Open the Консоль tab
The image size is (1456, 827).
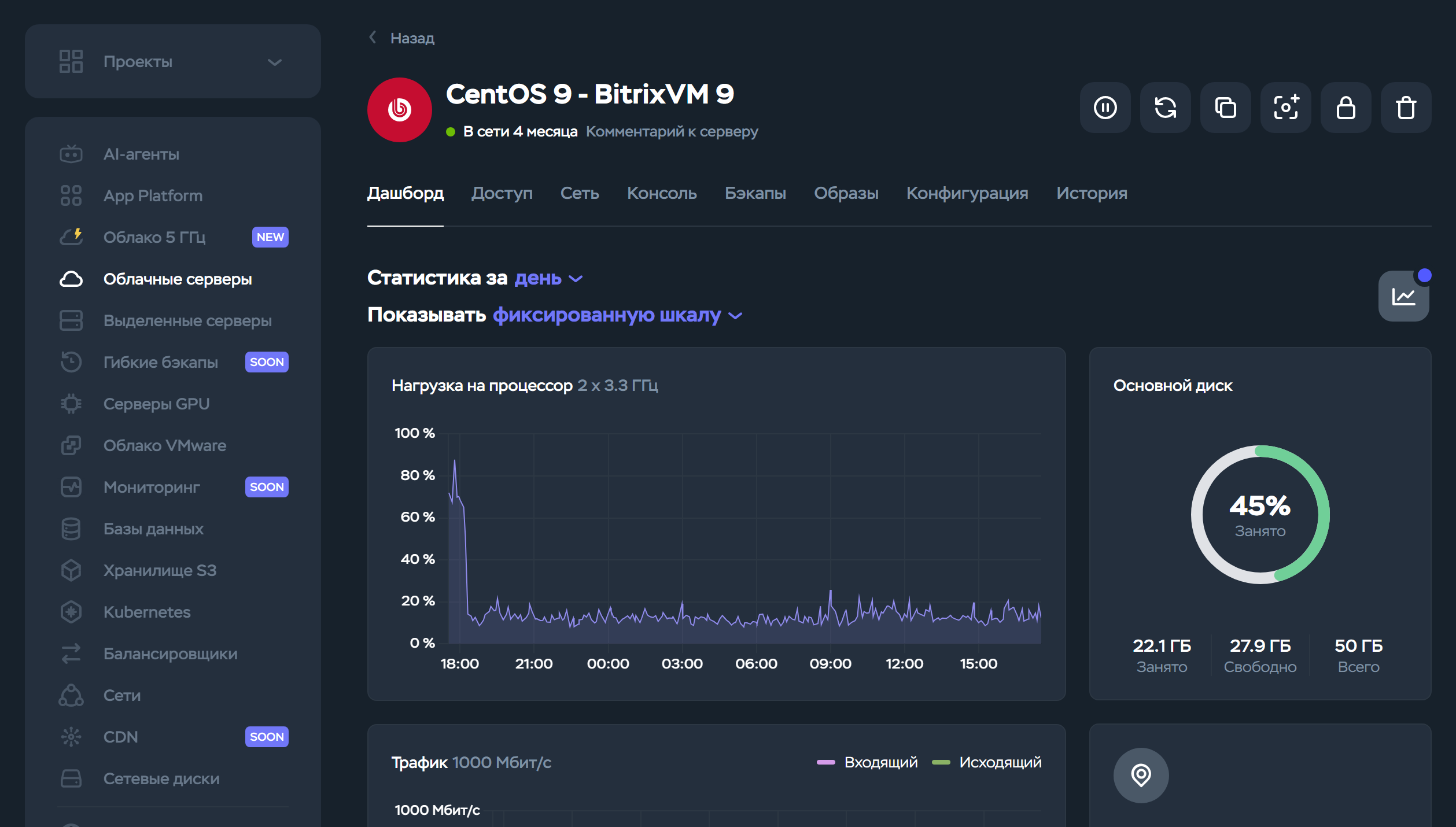[662, 194]
